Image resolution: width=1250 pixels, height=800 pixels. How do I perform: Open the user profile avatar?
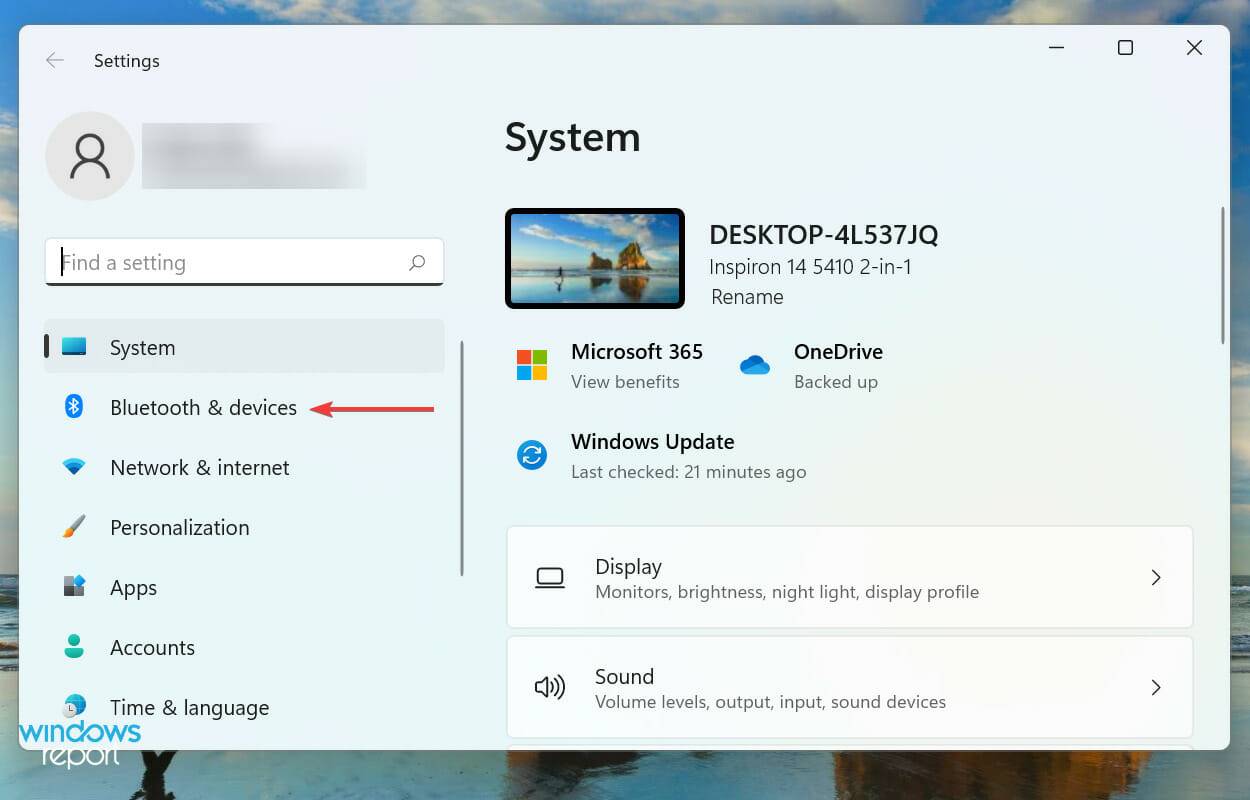[89, 156]
